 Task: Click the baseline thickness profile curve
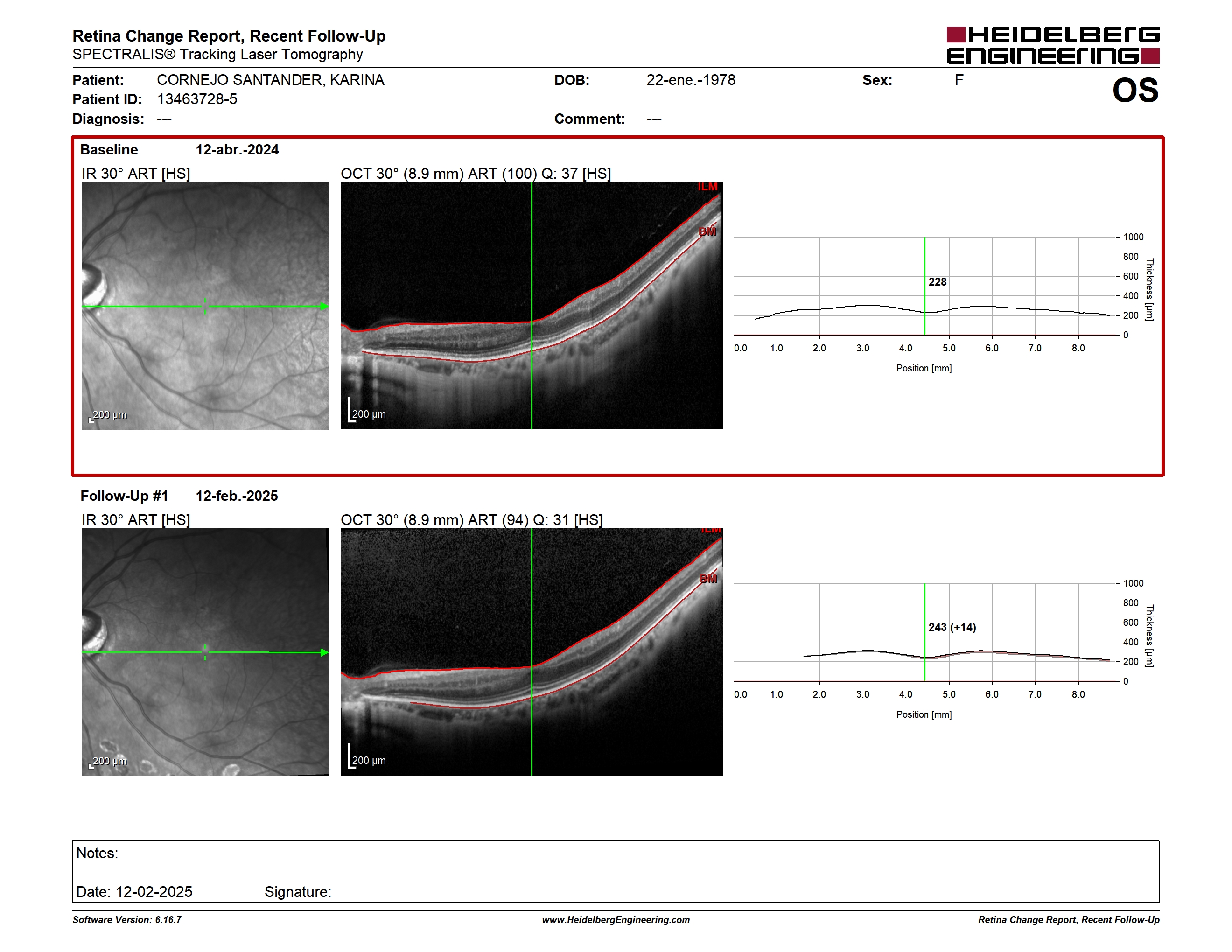tap(932, 312)
